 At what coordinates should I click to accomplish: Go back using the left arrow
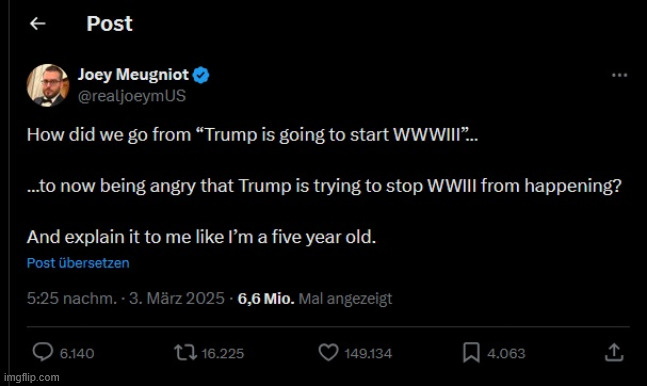point(38,24)
